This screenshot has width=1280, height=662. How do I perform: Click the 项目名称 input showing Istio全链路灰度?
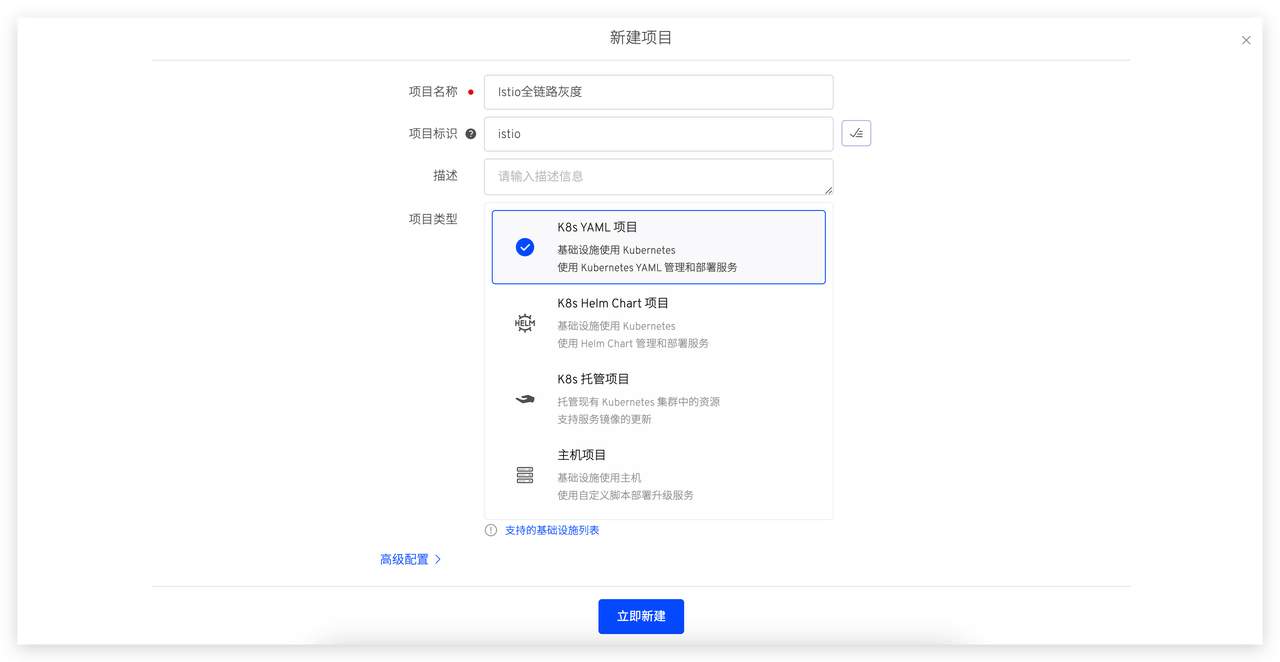coord(658,91)
